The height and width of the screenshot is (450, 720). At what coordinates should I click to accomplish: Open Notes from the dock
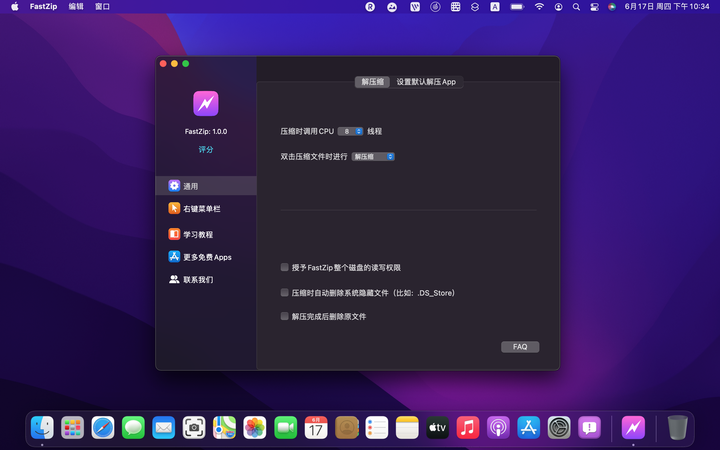(x=407, y=428)
